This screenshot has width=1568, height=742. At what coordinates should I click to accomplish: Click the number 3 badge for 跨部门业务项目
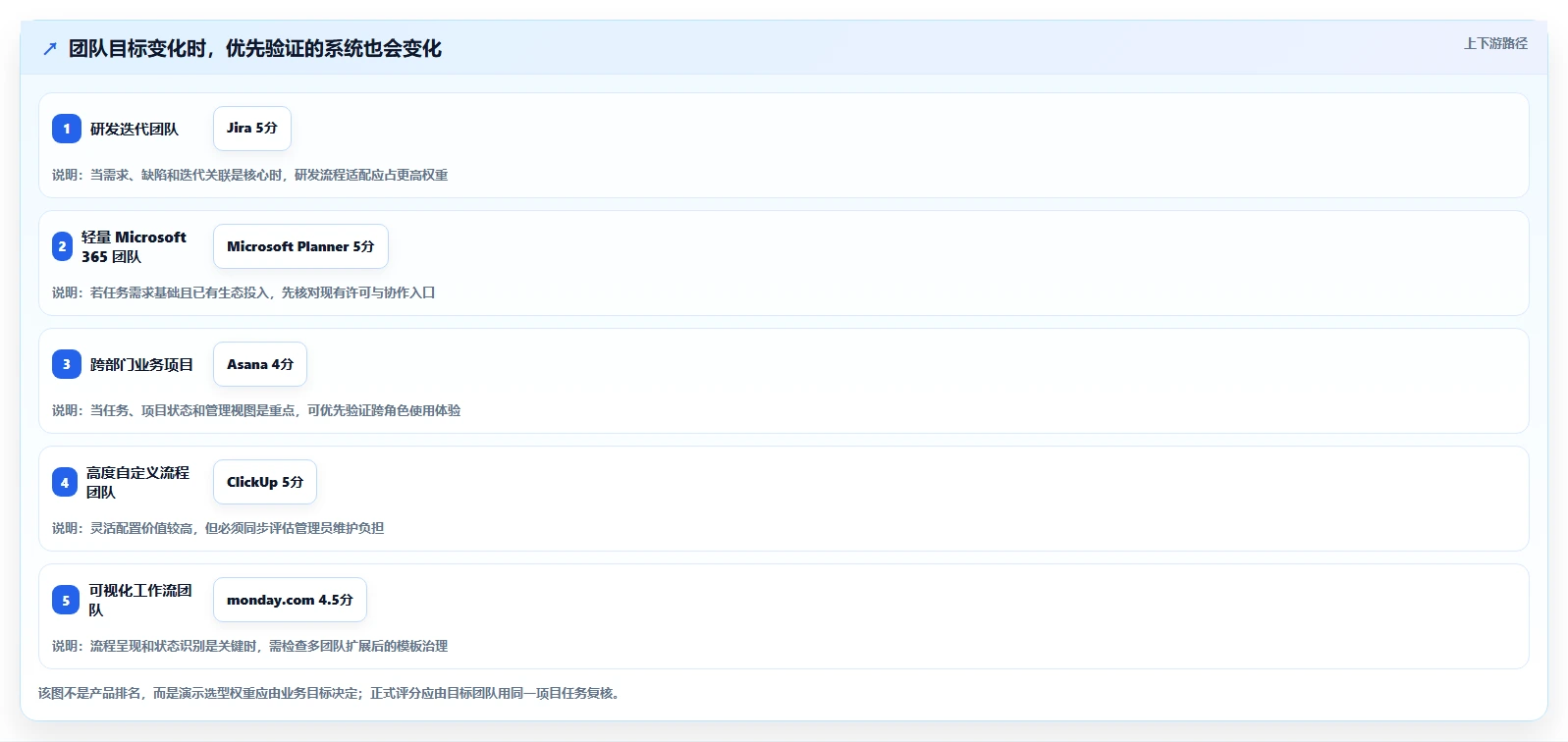(67, 364)
